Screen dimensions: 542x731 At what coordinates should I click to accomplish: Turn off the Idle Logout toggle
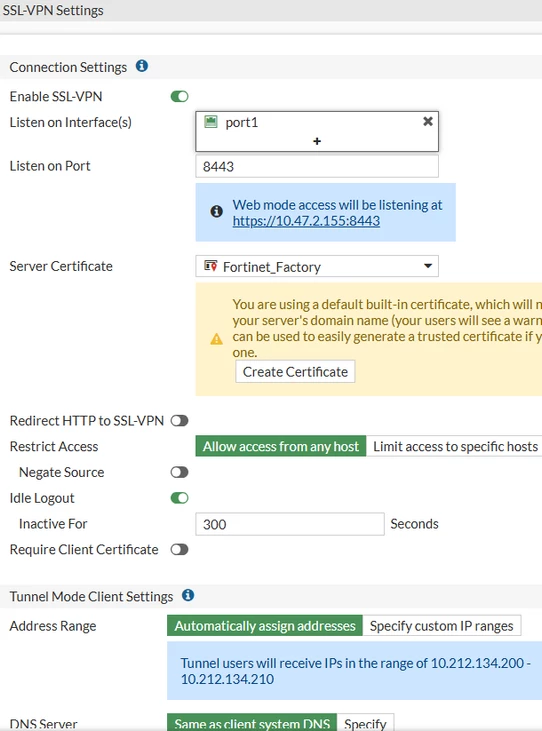pyautogui.click(x=179, y=498)
